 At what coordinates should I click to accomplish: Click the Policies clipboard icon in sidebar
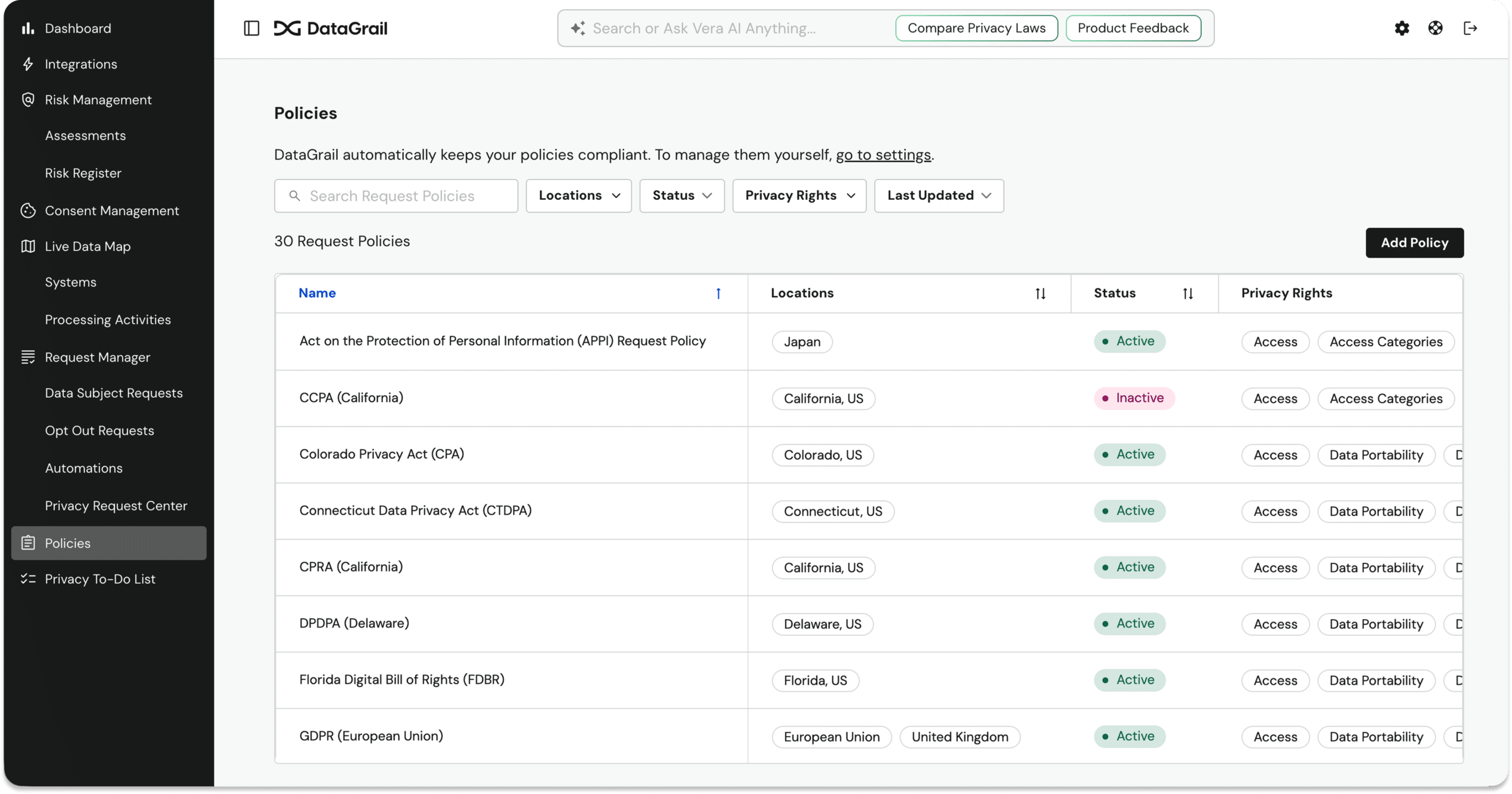pos(28,543)
